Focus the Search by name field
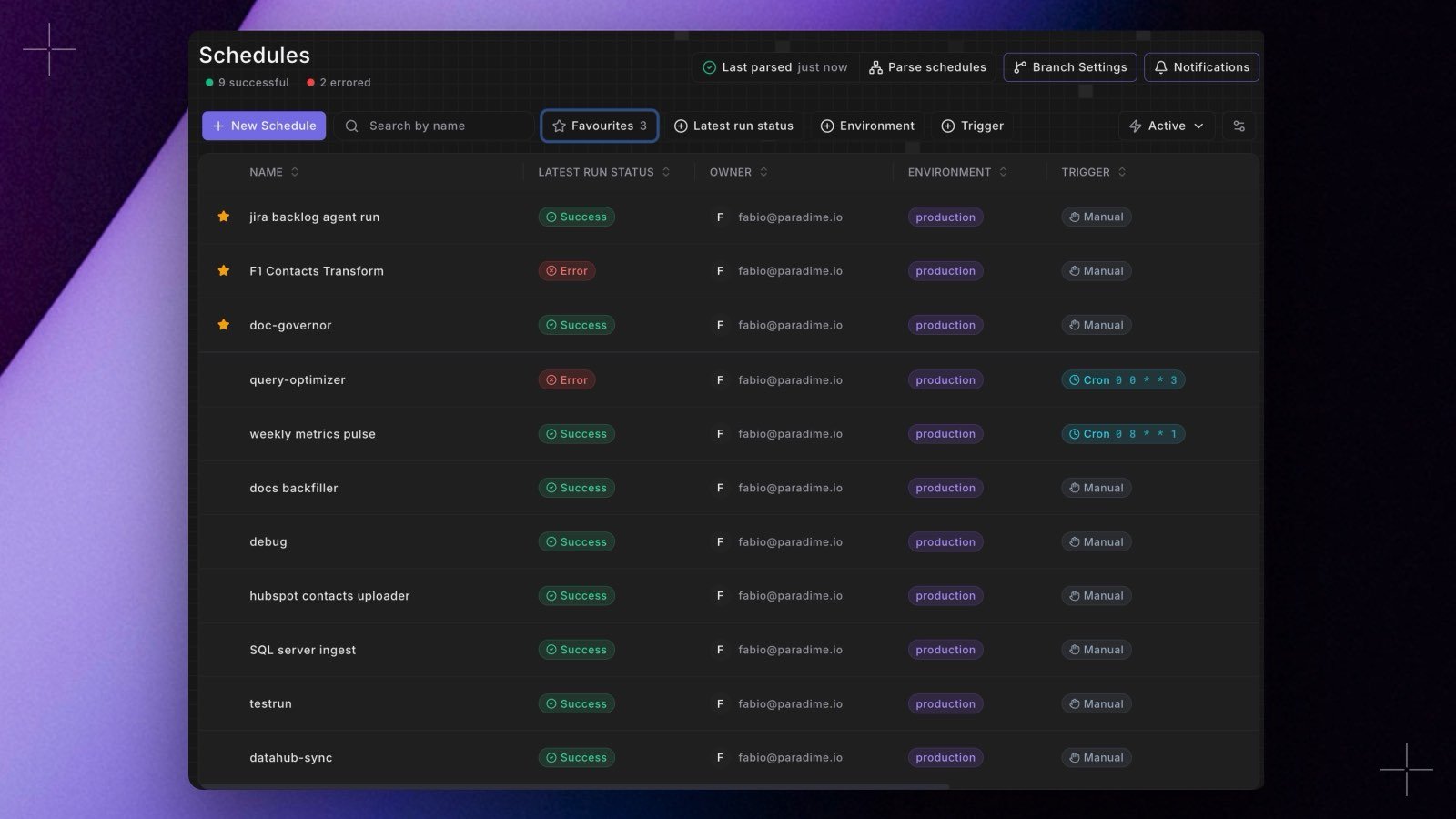 (x=434, y=126)
